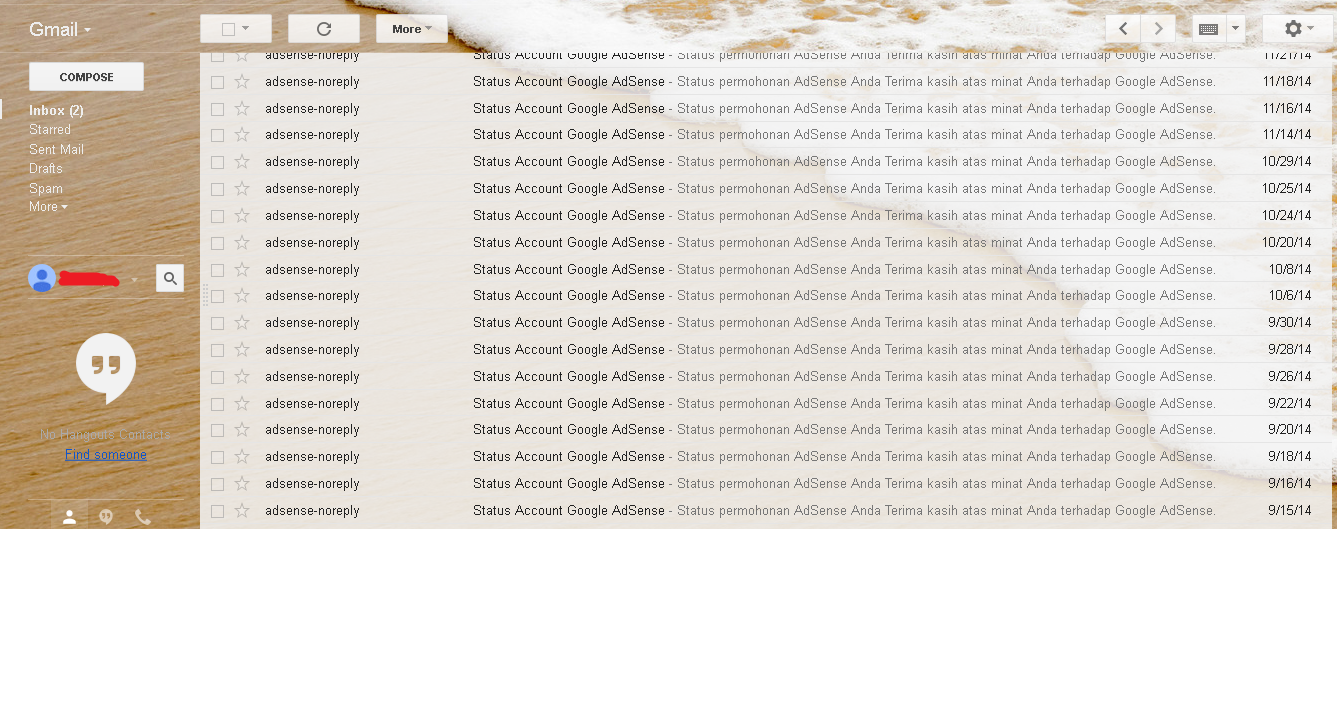Open the phone calls icon
This screenshot has width=1337, height=705.
tap(143, 516)
